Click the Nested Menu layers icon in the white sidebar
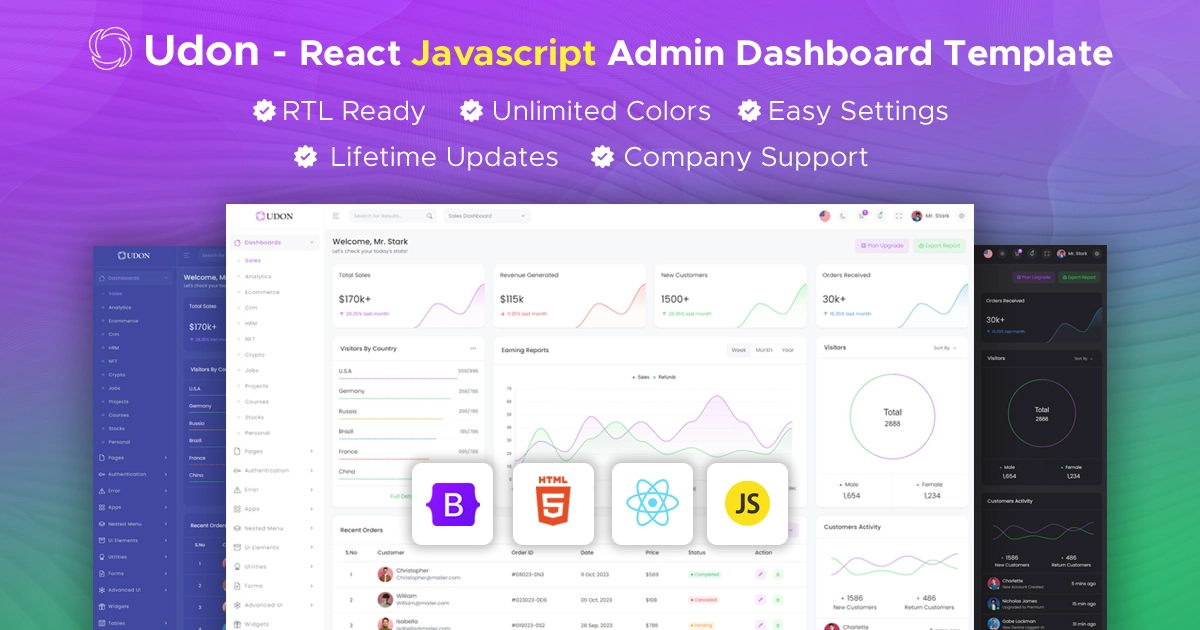 coord(237,528)
